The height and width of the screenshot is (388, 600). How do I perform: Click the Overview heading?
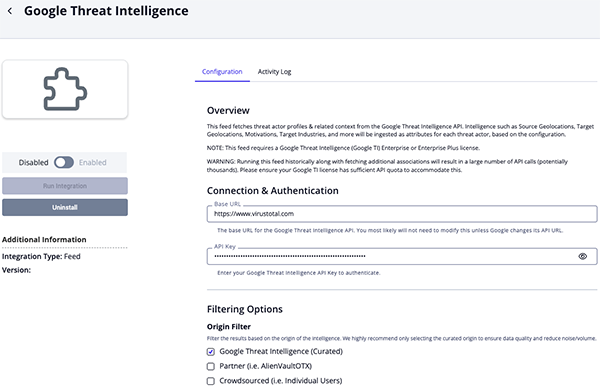[228, 111]
